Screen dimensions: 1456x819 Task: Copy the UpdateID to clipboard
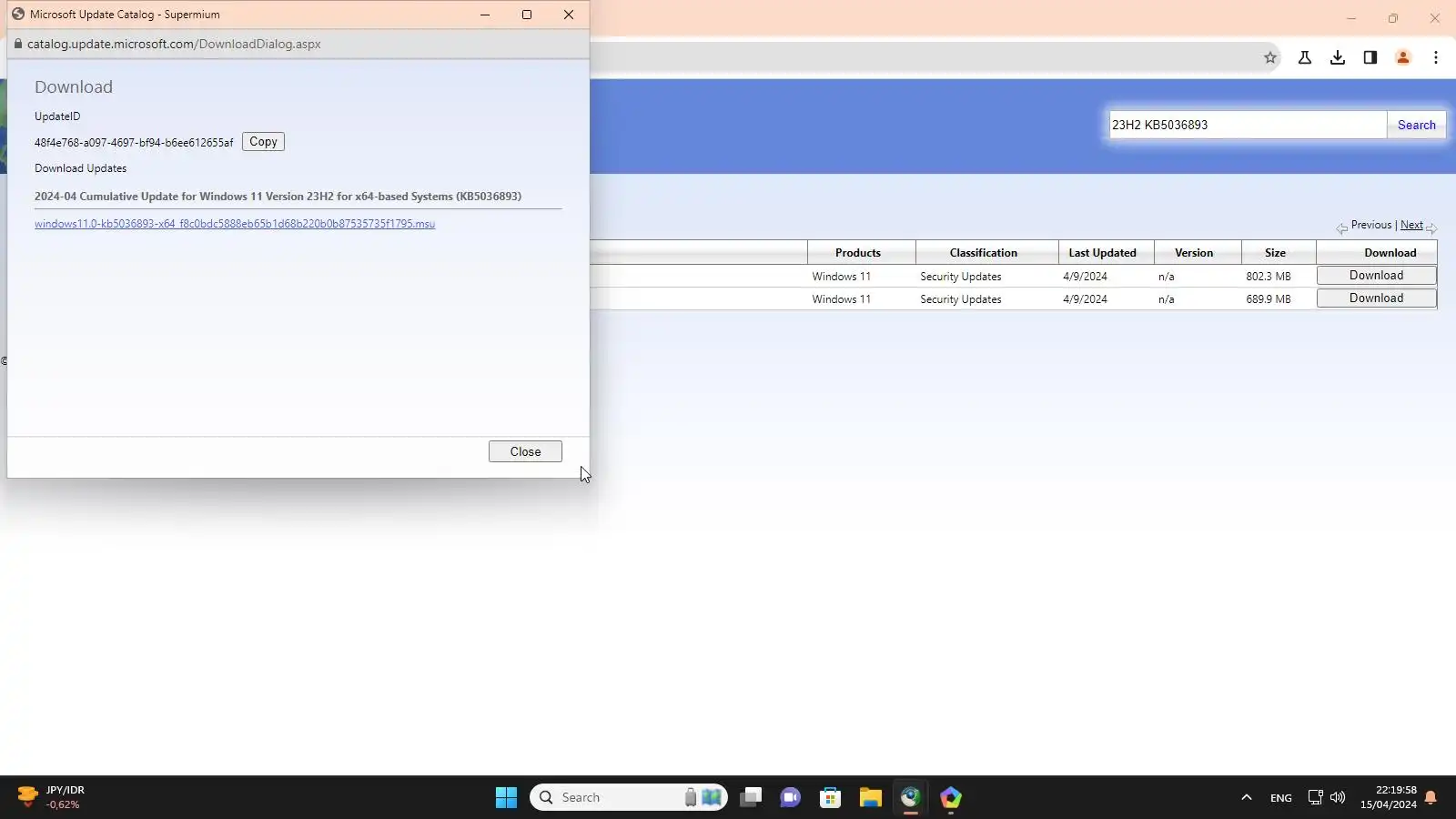tap(263, 142)
